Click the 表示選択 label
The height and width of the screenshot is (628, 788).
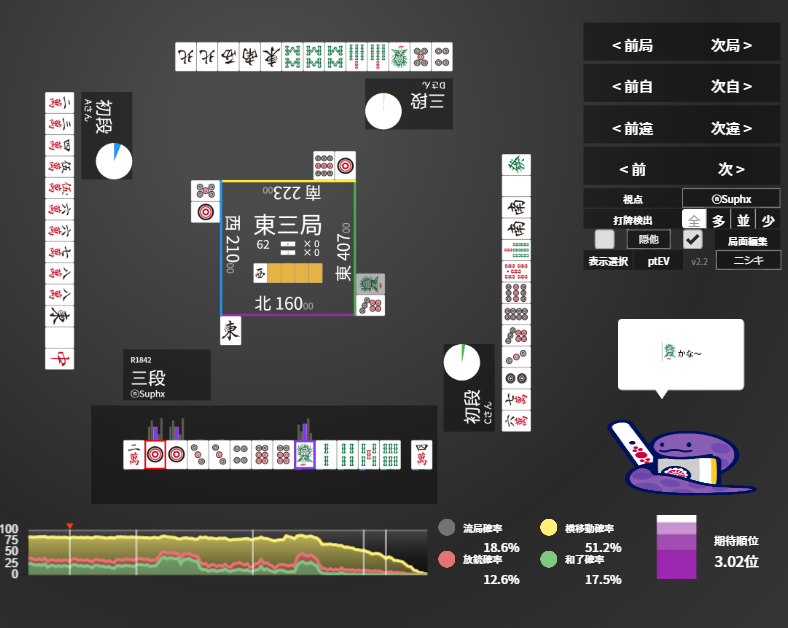608,261
